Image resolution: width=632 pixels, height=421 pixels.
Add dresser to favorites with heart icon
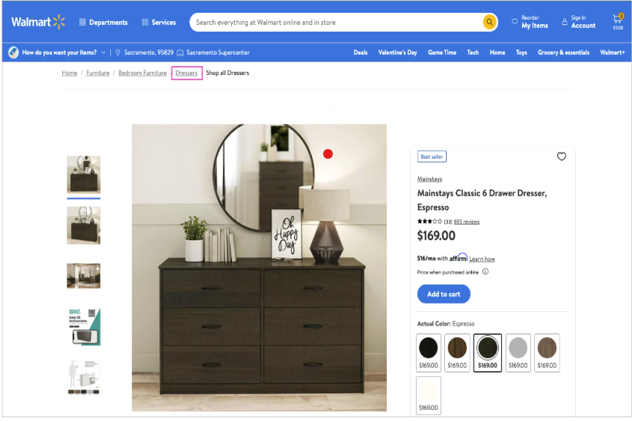(x=561, y=157)
